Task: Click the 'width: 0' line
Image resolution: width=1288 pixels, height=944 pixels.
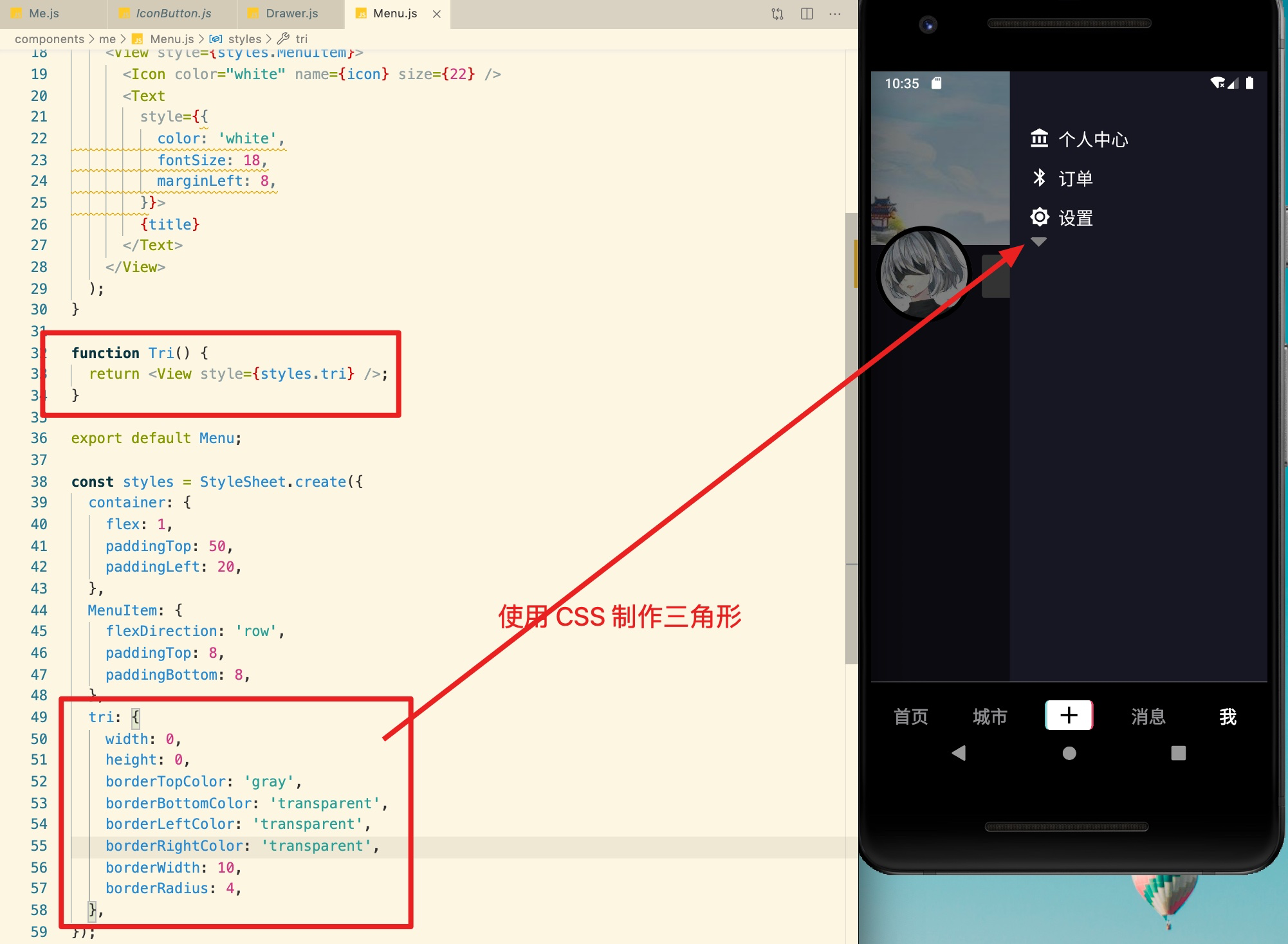Action: click(143, 740)
